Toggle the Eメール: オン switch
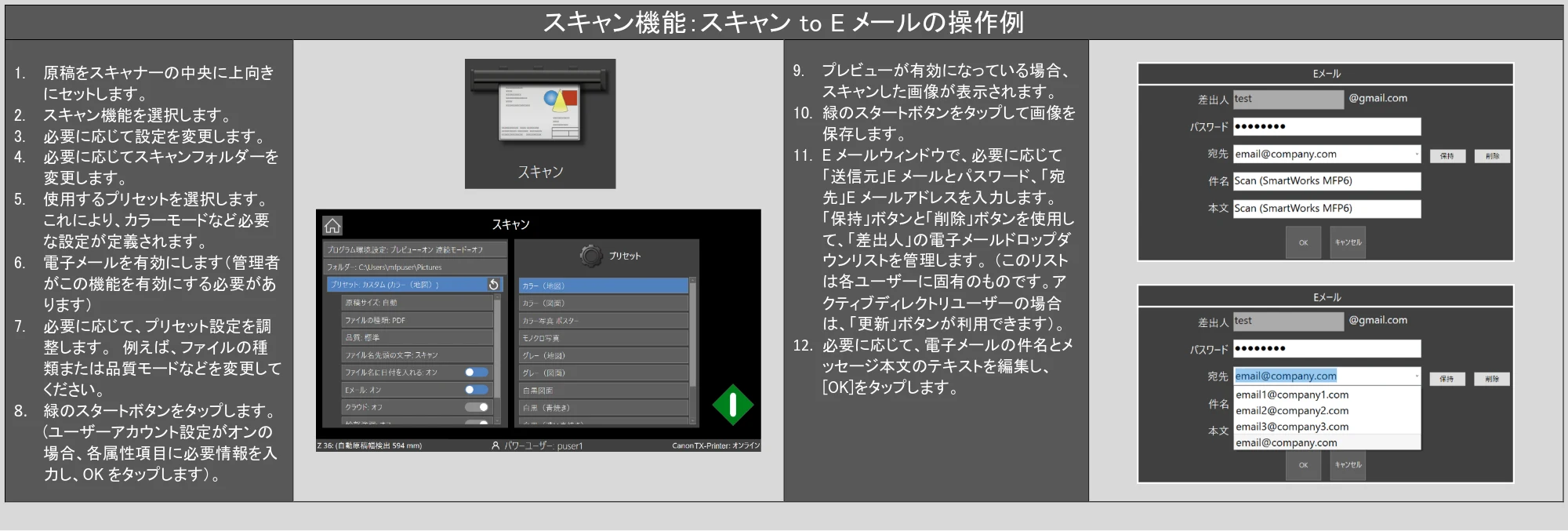 point(477,390)
